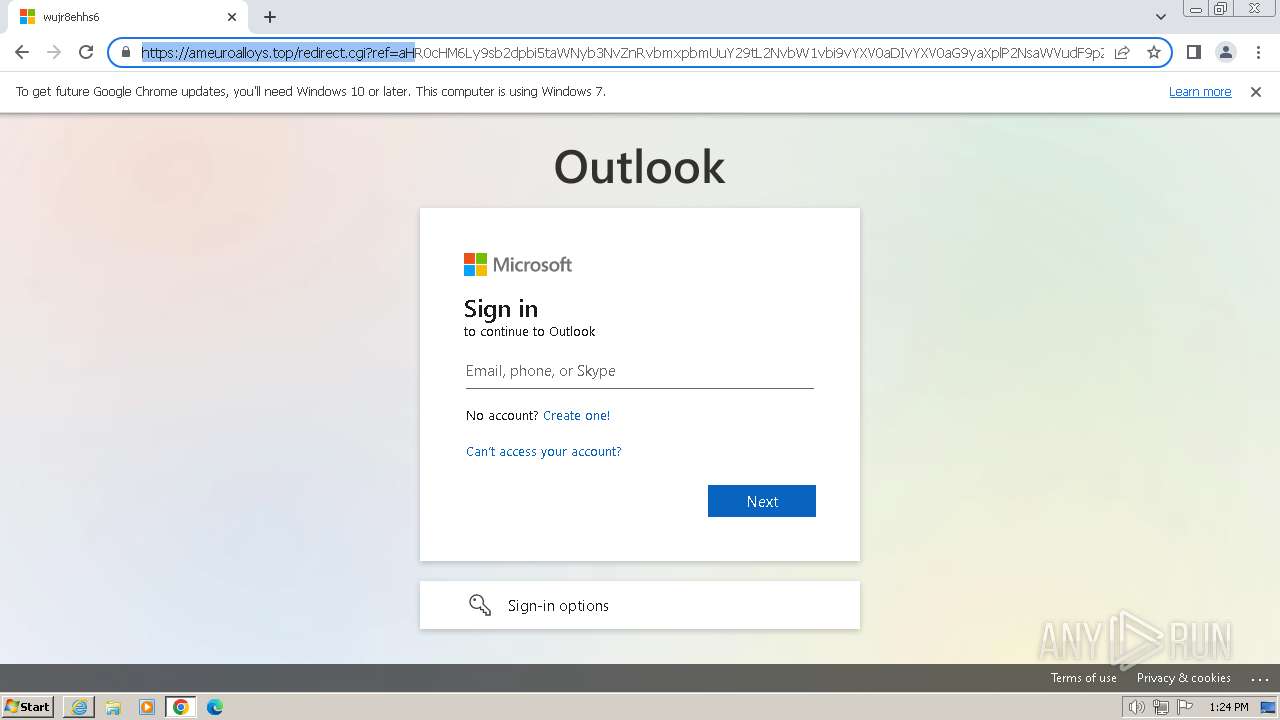Image resolution: width=1280 pixels, height=720 pixels.
Task: Open the Windows Start menu
Action: click(28, 707)
